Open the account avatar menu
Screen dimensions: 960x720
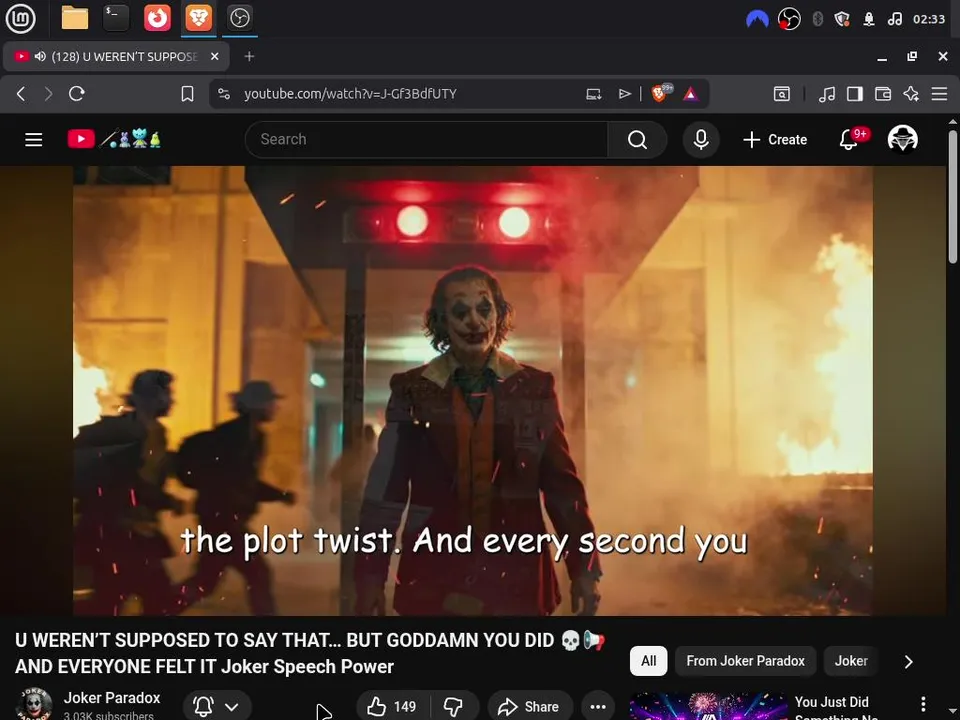(x=902, y=139)
